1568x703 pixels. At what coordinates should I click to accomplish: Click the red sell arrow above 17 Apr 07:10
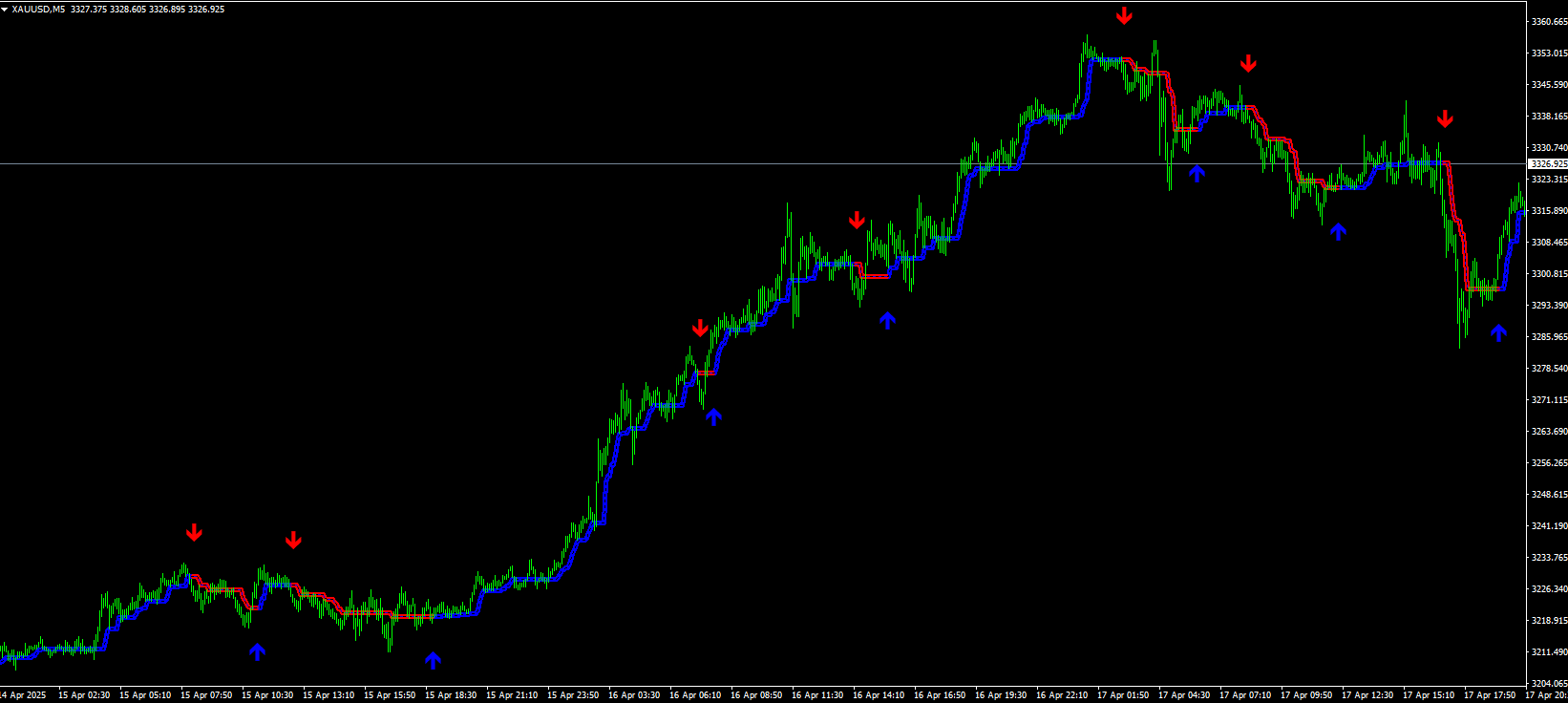pos(1248,64)
